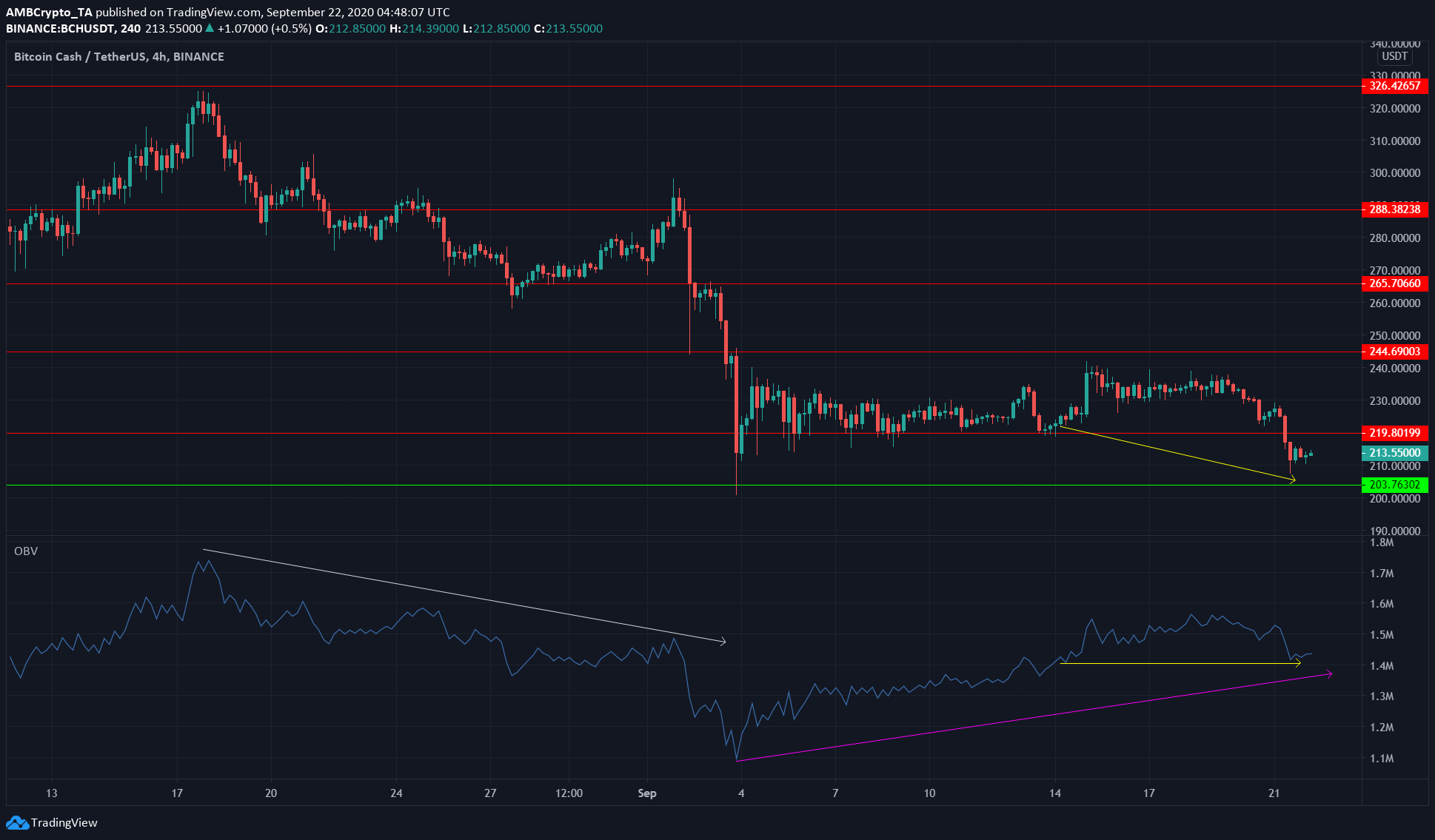Click the high value H:214.39000 in header
1435x840 pixels.
(424, 29)
